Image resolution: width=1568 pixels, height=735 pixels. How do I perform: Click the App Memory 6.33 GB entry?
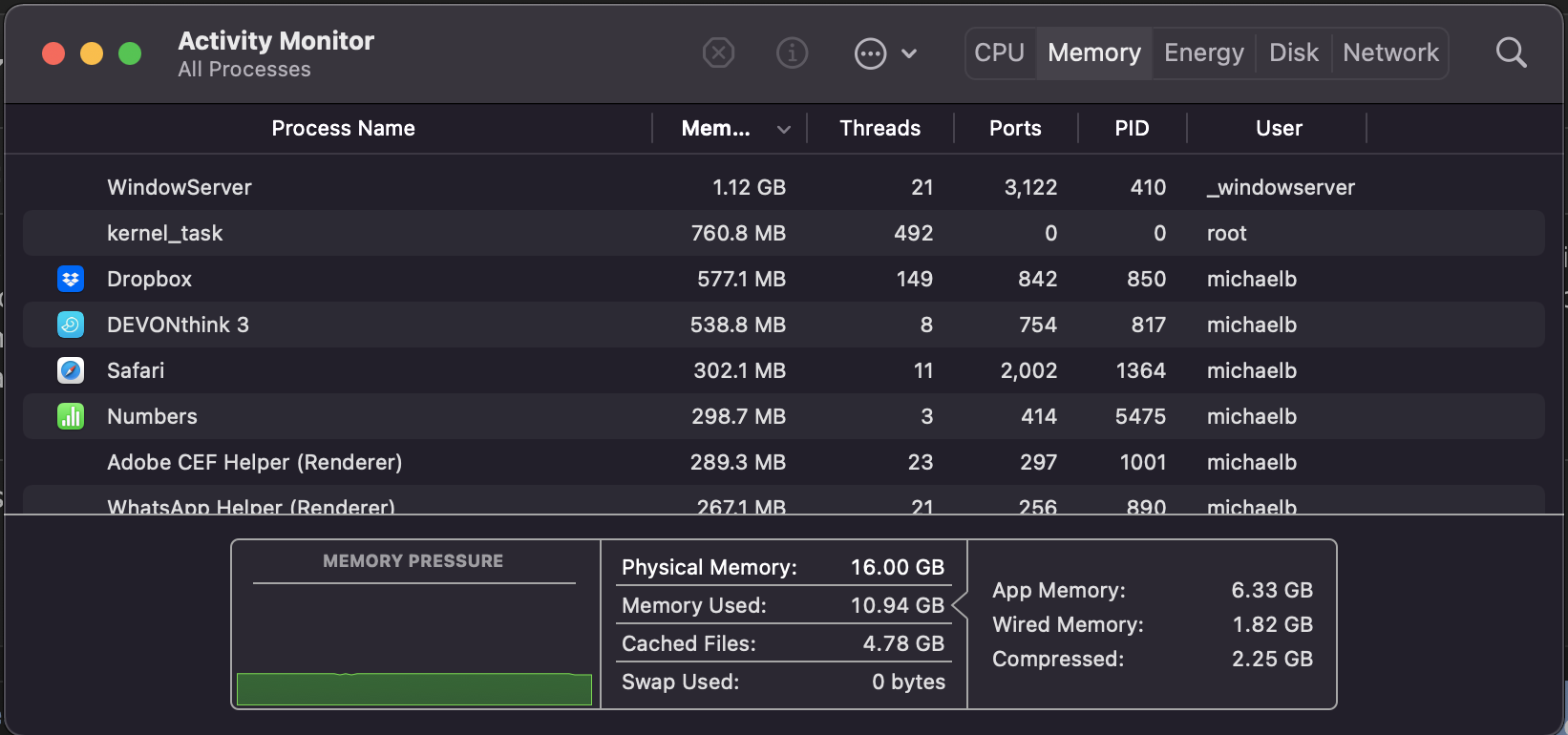1153,590
